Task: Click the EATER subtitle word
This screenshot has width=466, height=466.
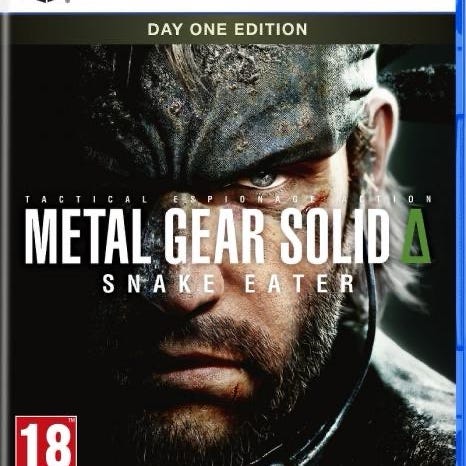Action: [x=300, y=284]
